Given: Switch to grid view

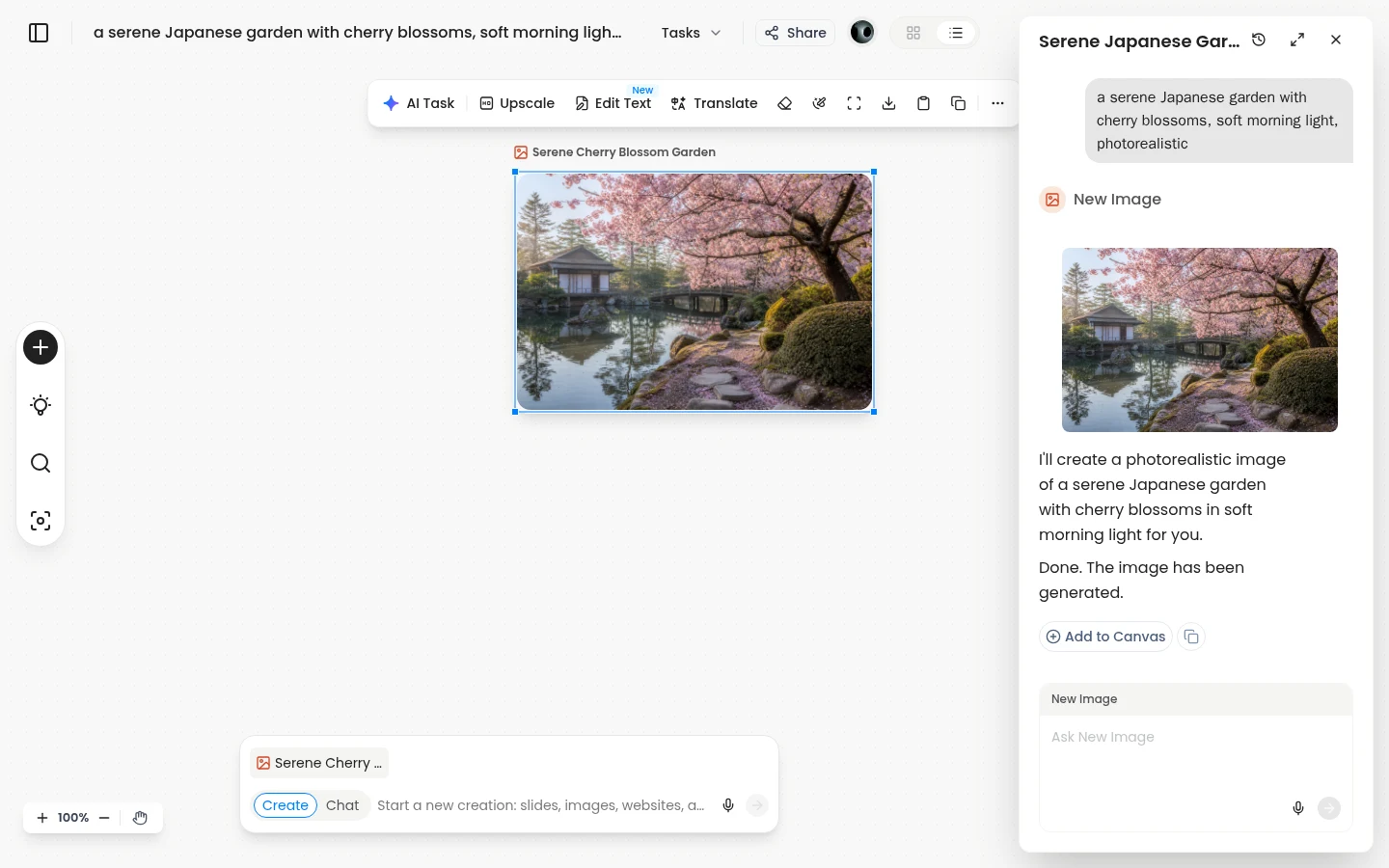Looking at the screenshot, I should point(913,33).
